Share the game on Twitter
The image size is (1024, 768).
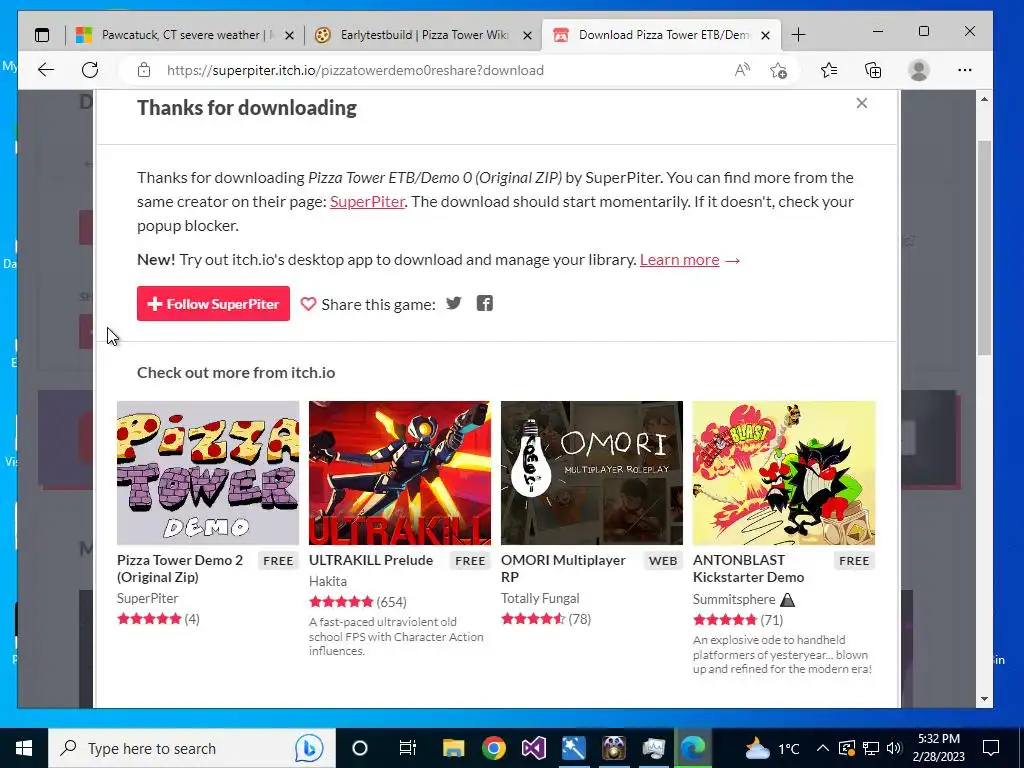coord(454,303)
